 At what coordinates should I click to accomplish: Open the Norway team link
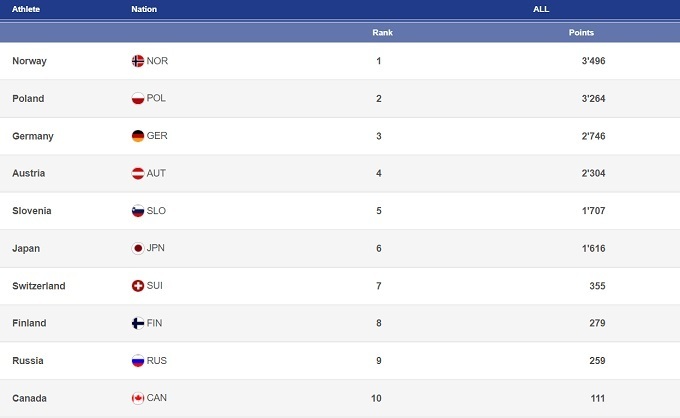[x=29, y=61]
